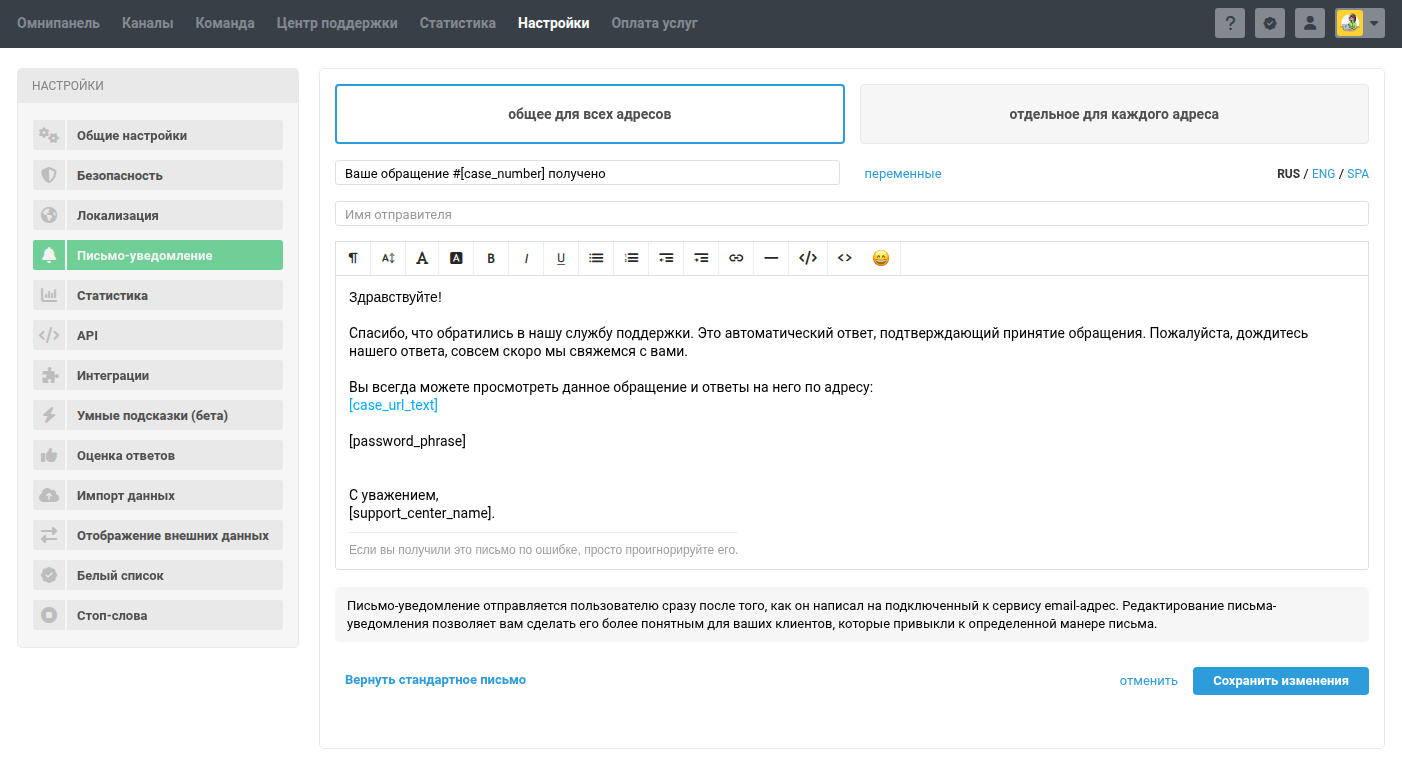Click the underline icon in the toolbar
1402x765 pixels.
[x=561, y=258]
